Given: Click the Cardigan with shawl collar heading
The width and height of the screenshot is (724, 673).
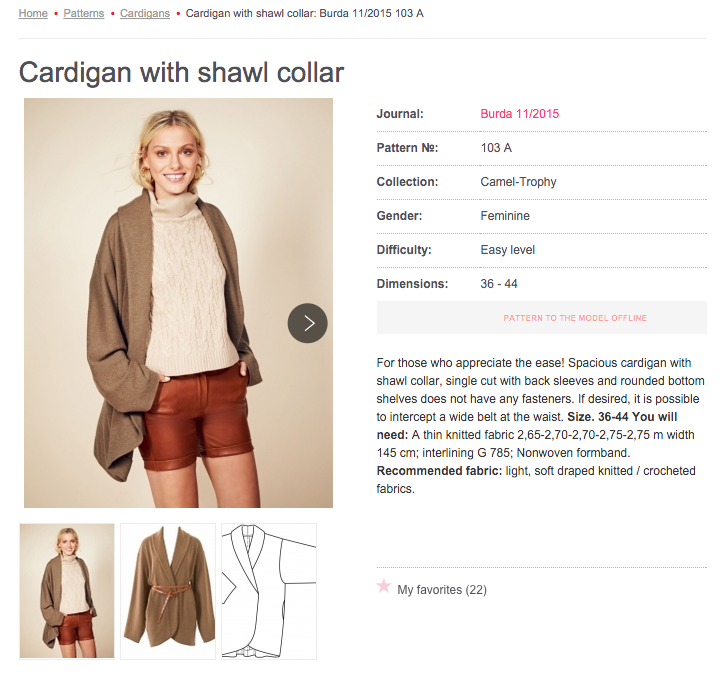Looking at the screenshot, I should click(181, 72).
